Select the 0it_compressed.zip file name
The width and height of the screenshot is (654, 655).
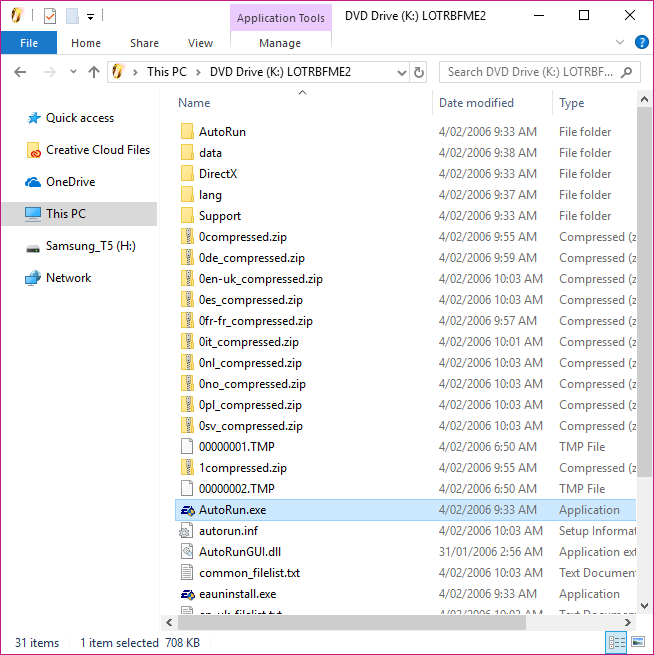248,342
